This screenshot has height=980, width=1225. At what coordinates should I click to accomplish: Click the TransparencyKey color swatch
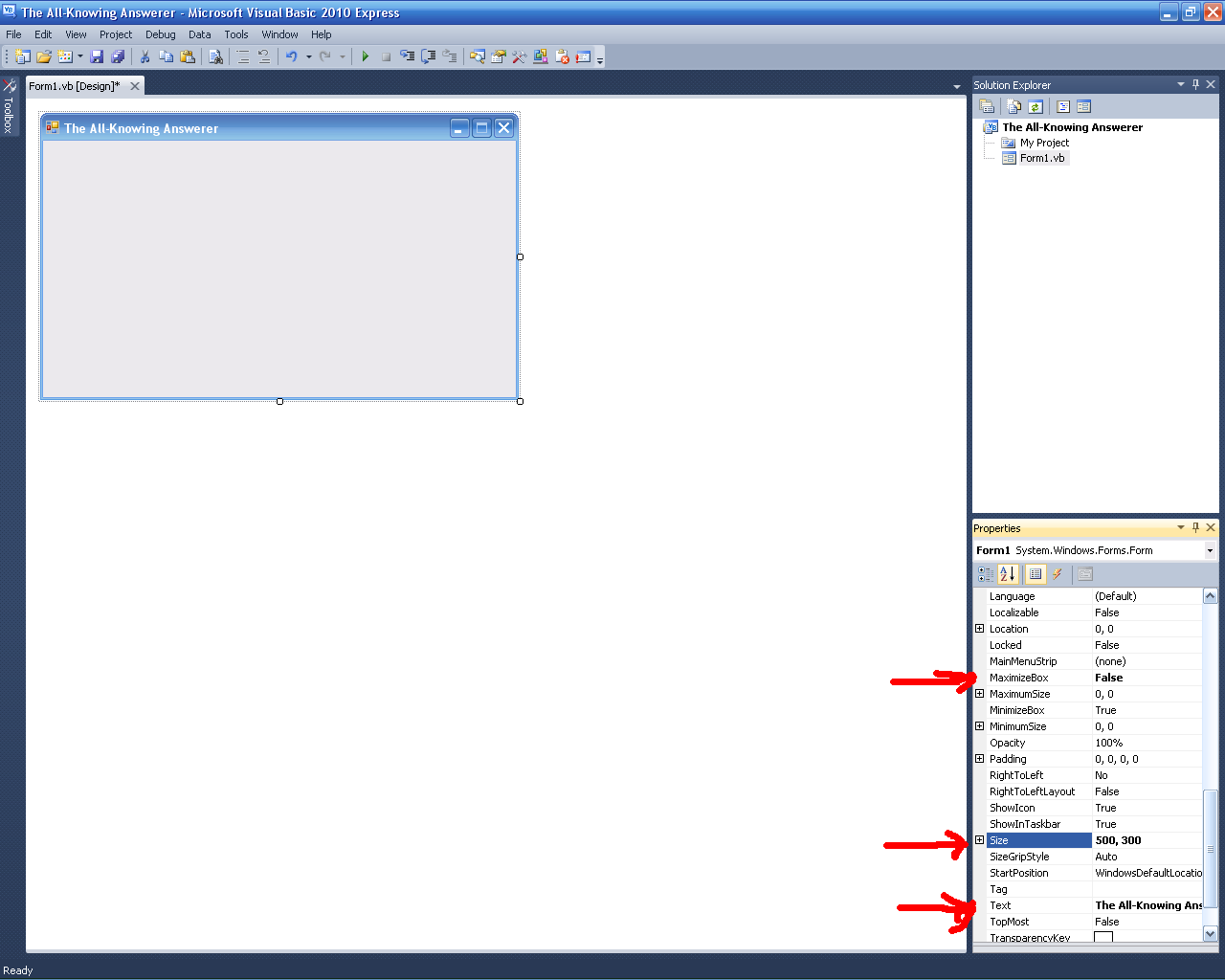1103,937
